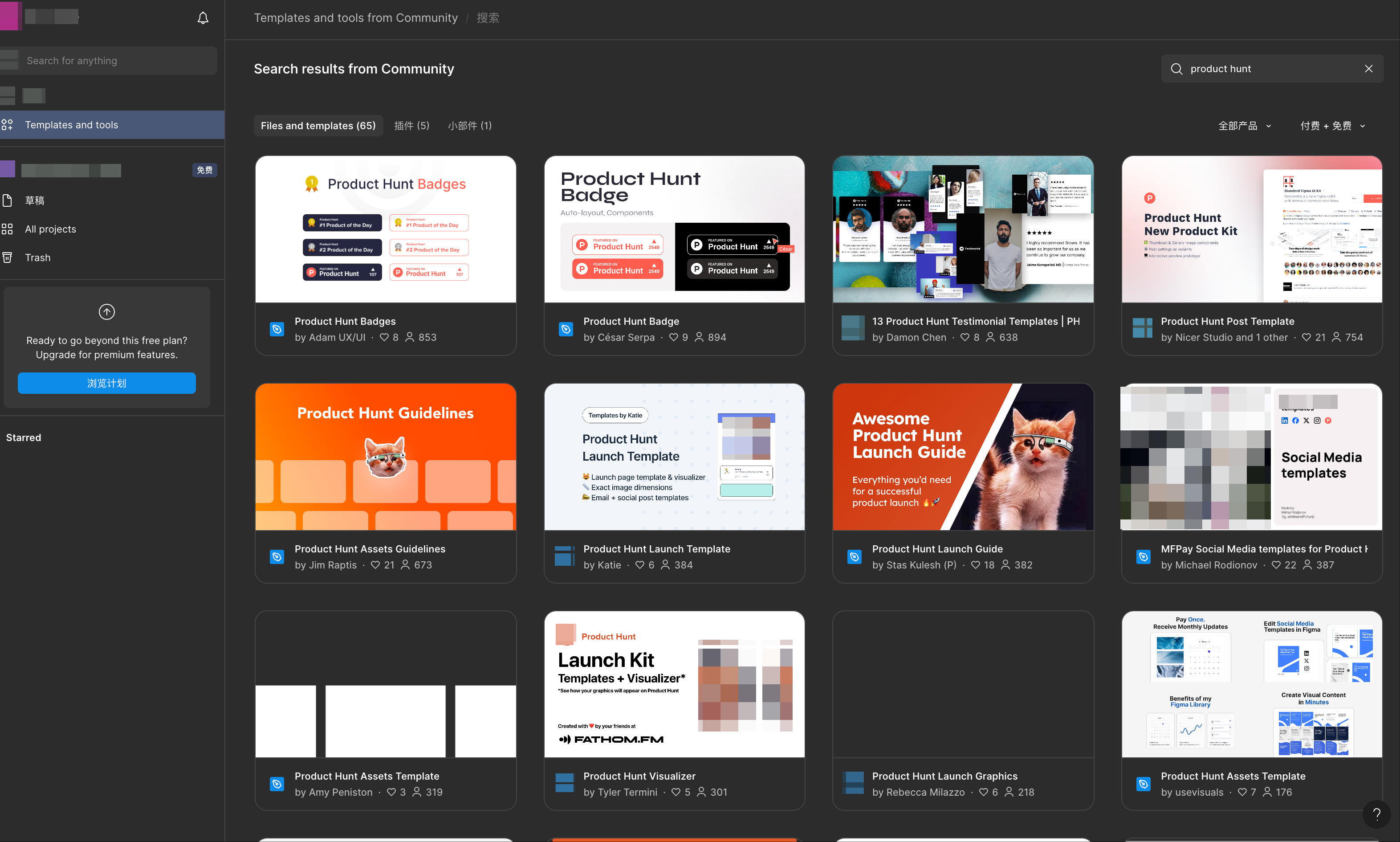Click the heart icon on Product Hunt Assets Guidelines
Screen dimensions: 1400x842
[375, 564]
